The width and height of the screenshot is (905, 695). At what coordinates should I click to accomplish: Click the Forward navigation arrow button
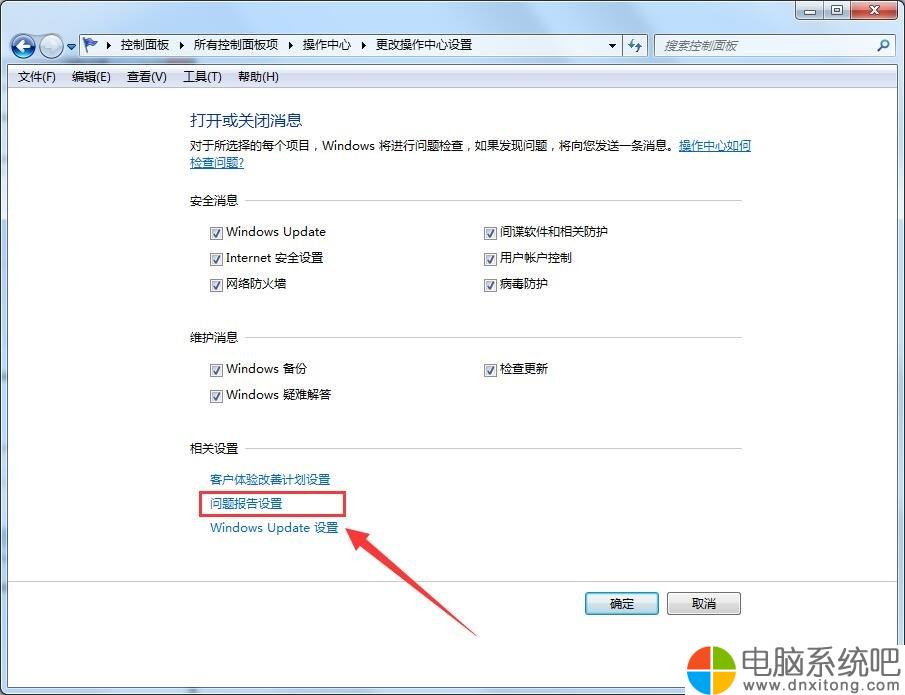pos(51,46)
